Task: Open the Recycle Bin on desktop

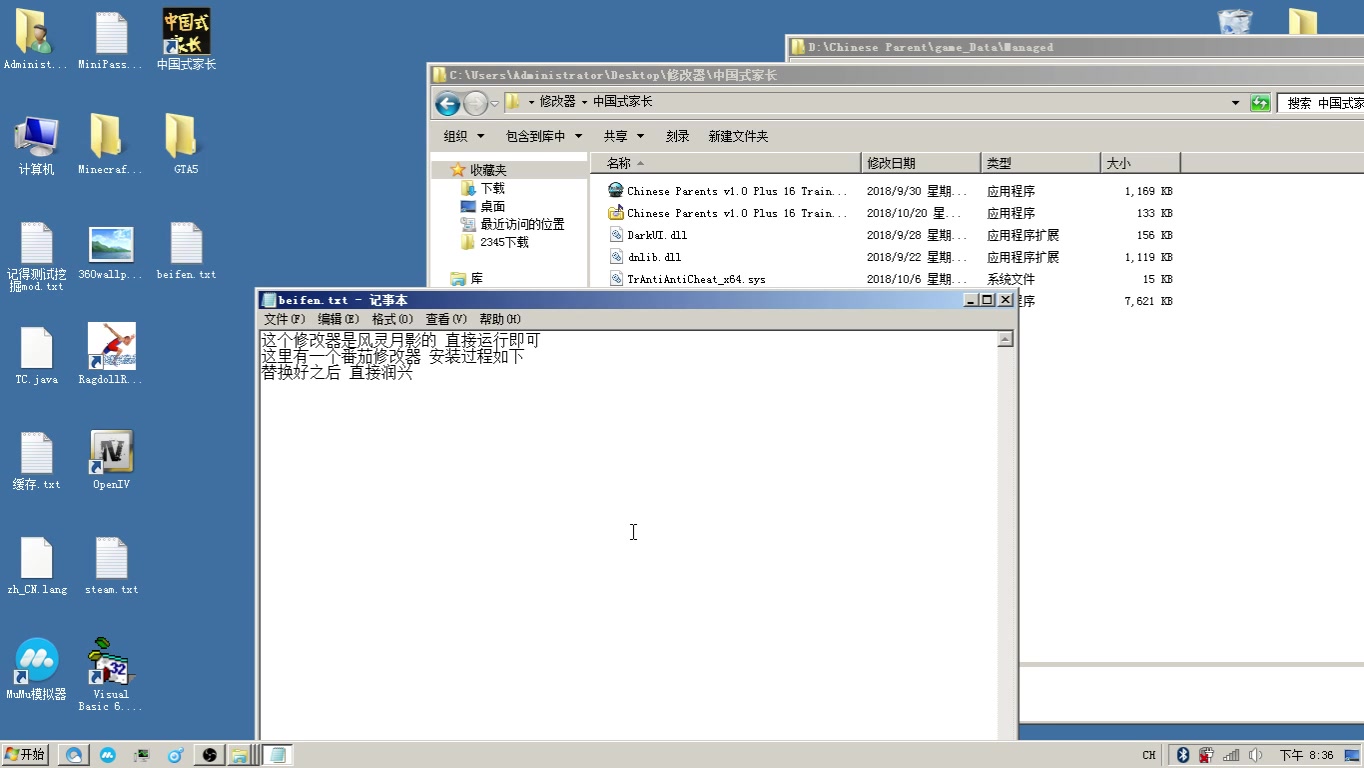Action: pyautogui.click(x=1235, y=22)
